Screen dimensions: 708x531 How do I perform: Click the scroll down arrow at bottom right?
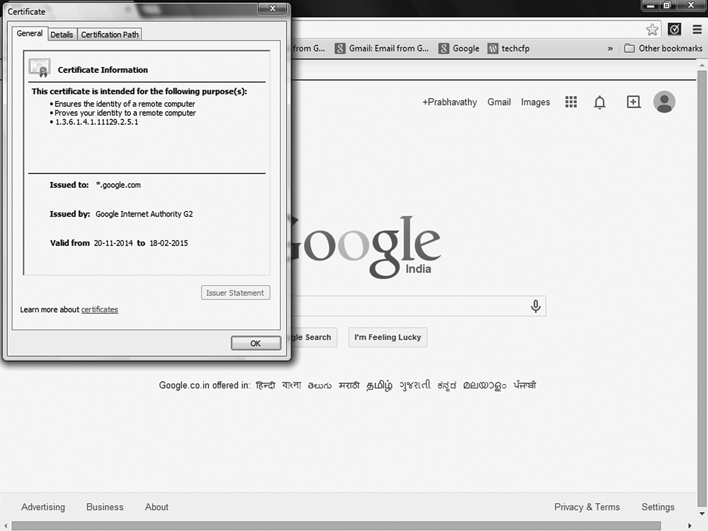click(x=702, y=514)
